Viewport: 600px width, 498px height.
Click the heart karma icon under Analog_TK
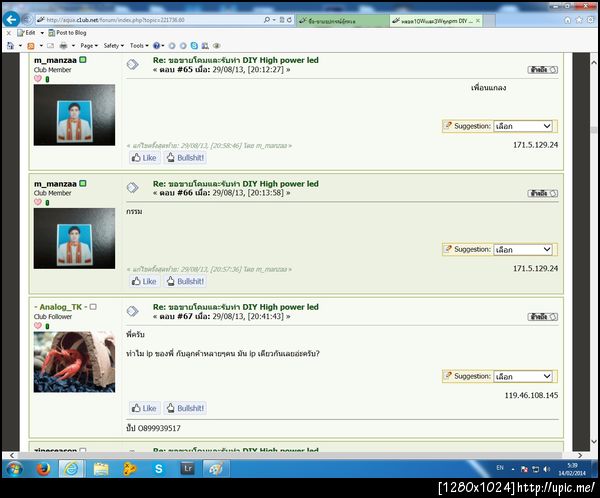(38, 326)
